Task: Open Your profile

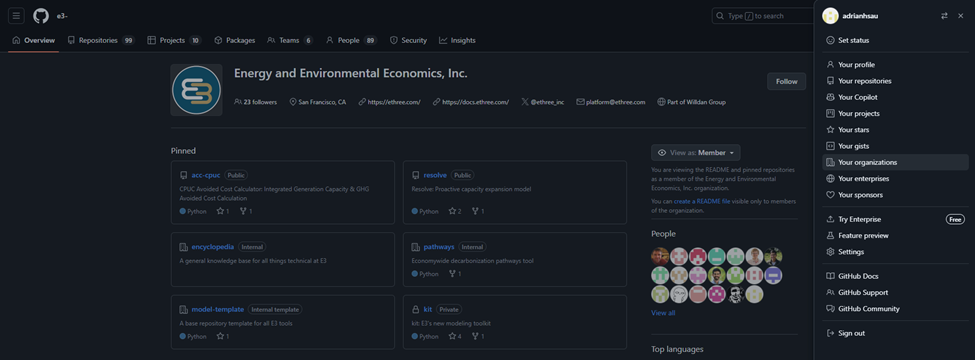Action: (895, 65)
